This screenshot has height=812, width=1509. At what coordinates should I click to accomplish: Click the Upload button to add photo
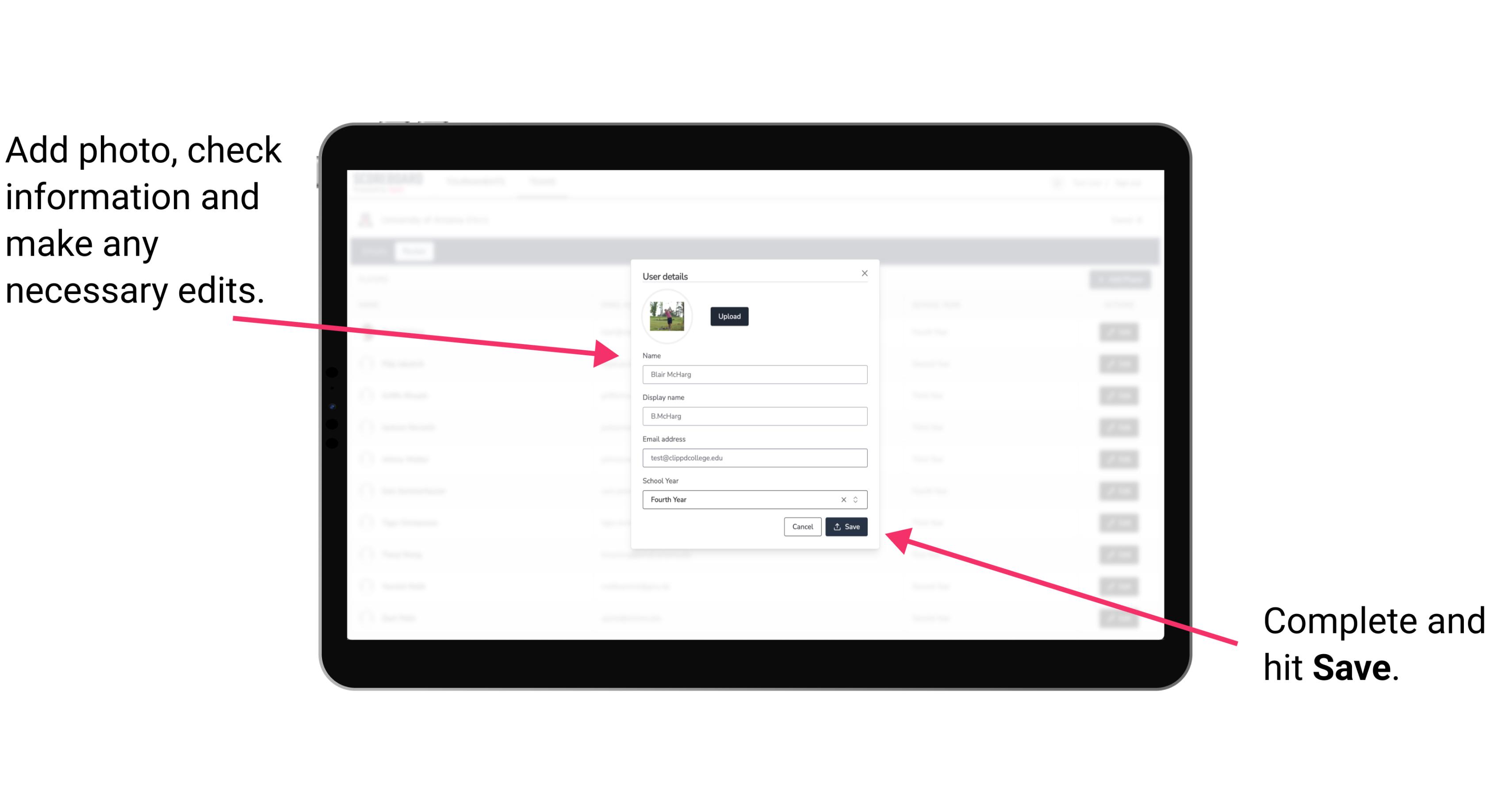click(x=729, y=316)
